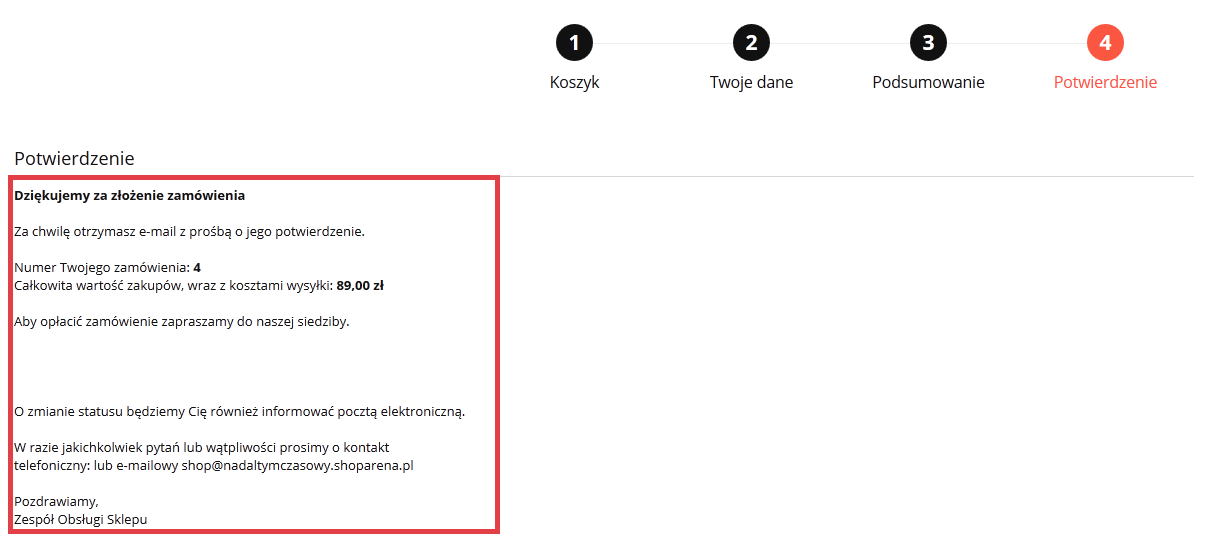
Task: Click the red step 4 circle
Action: (x=1105, y=43)
